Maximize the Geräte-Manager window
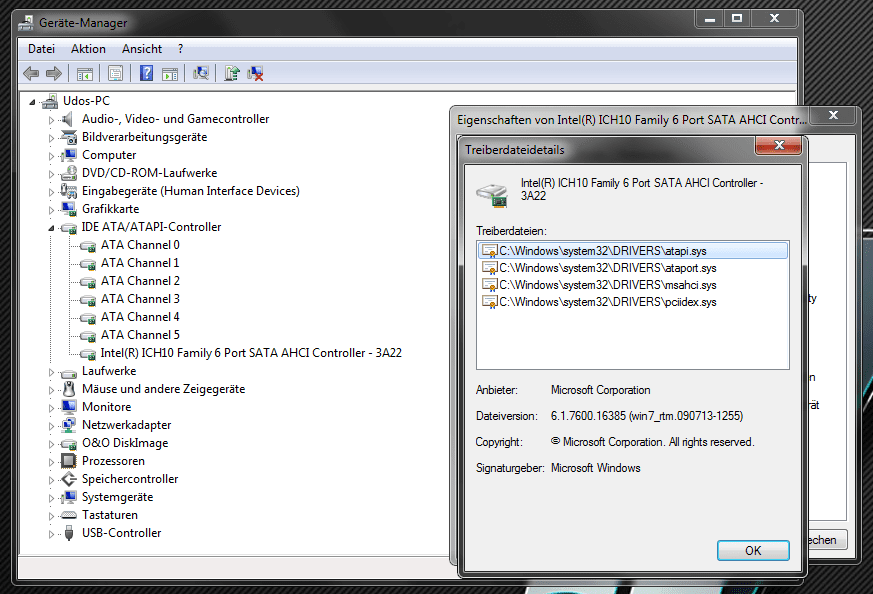The height and width of the screenshot is (594, 873). pyautogui.click(x=737, y=18)
